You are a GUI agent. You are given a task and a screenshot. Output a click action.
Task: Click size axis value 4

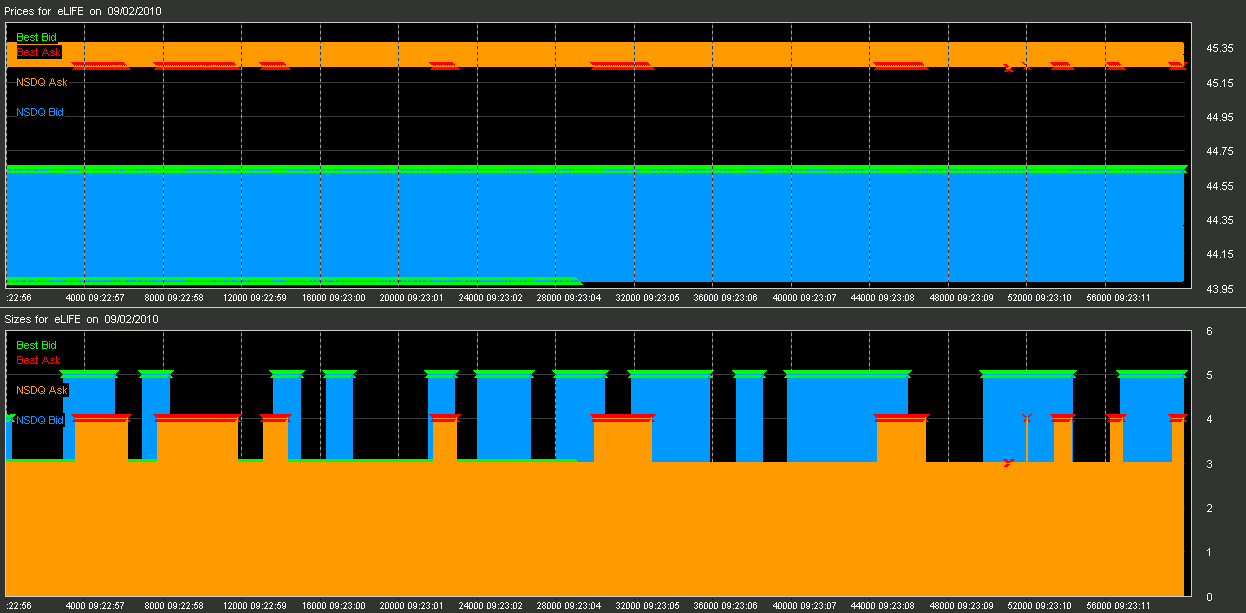[1210, 419]
